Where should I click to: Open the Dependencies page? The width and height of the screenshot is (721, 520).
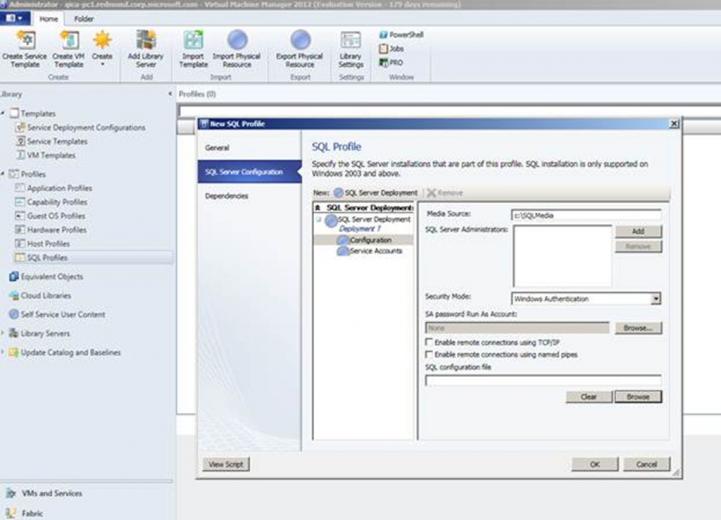[227, 196]
